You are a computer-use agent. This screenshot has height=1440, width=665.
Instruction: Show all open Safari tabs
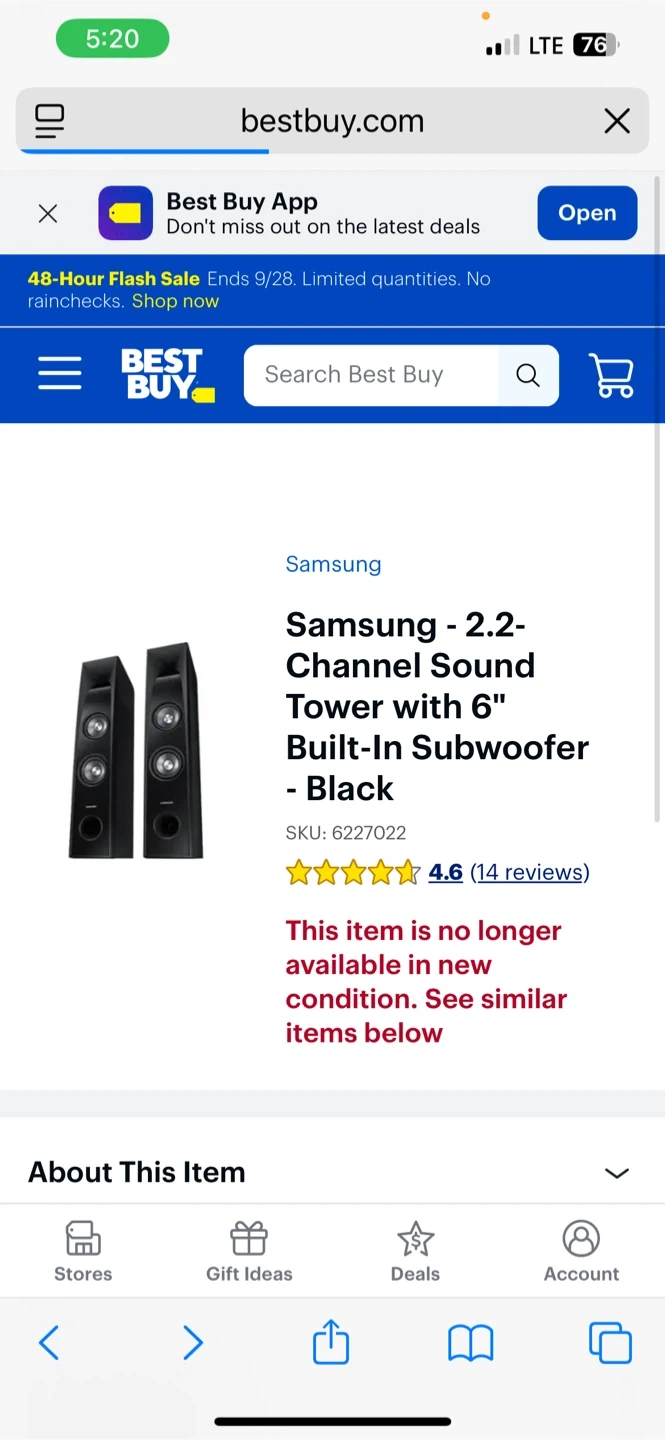610,1343
